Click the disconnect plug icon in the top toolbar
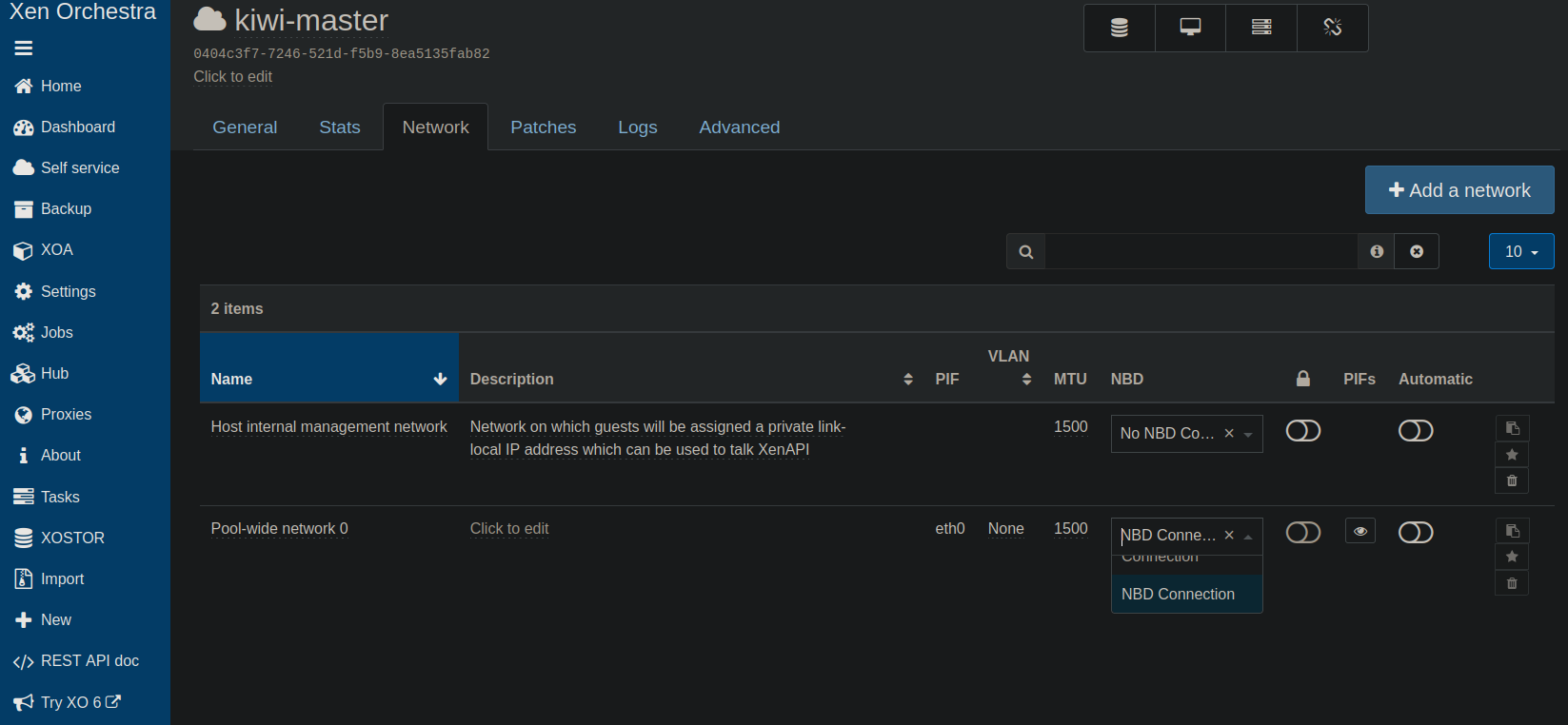 pyautogui.click(x=1333, y=28)
